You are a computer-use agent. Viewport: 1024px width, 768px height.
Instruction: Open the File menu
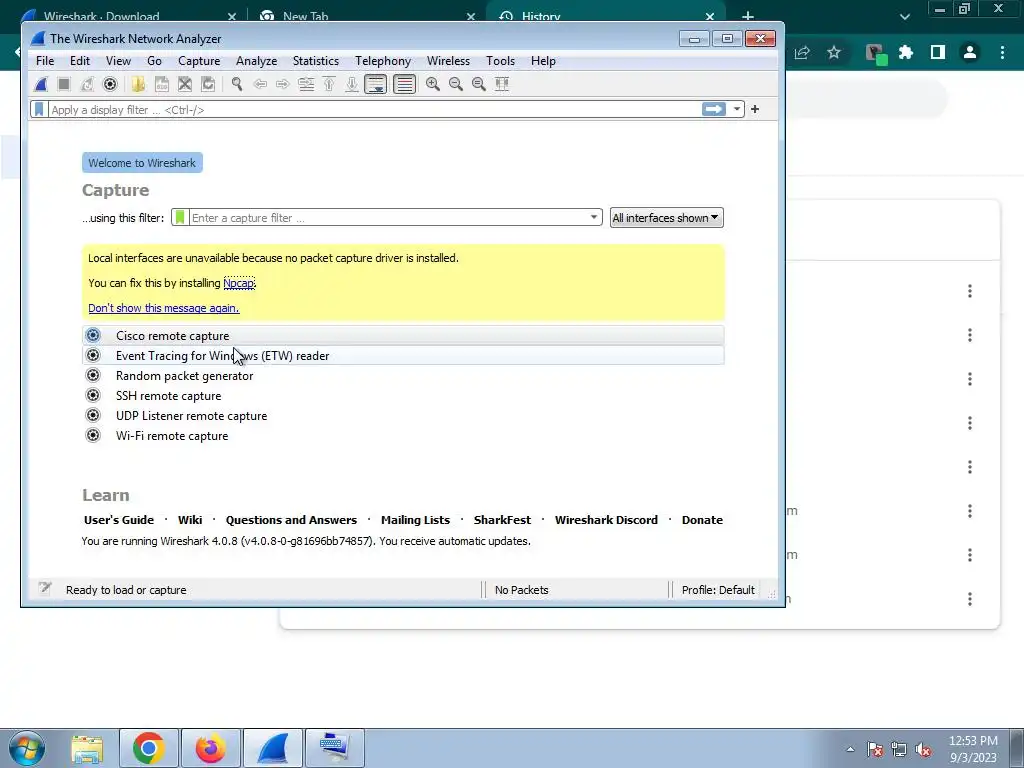coord(45,61)
